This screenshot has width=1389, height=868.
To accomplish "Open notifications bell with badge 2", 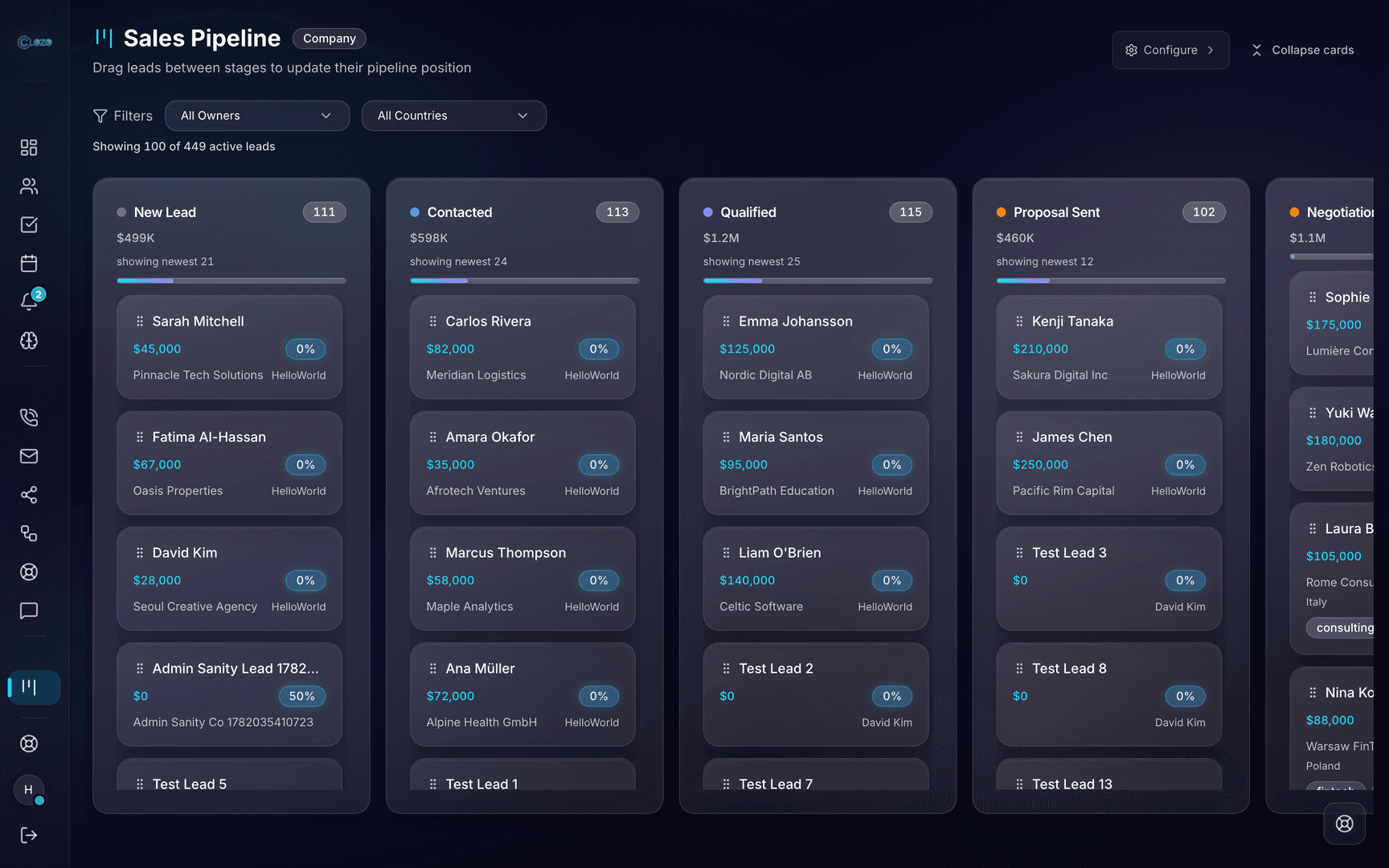I will (29, 301).
